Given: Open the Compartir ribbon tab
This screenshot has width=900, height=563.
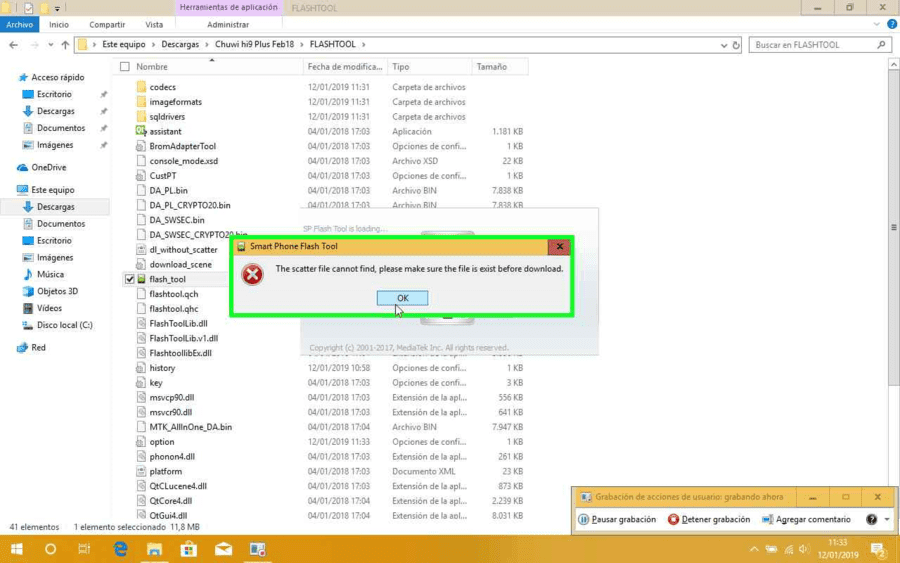Looking at the screenshot, I should click(107, 25).
